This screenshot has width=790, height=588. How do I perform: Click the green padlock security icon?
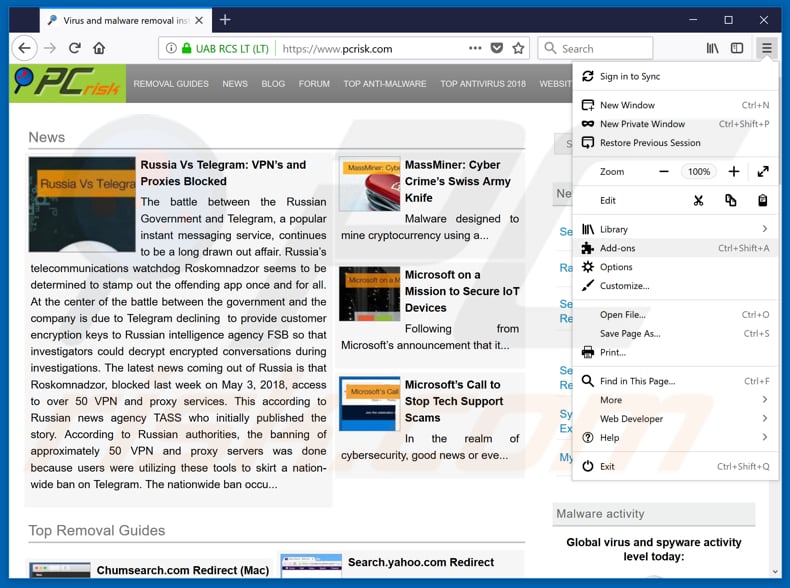click(x=186, y=48)
